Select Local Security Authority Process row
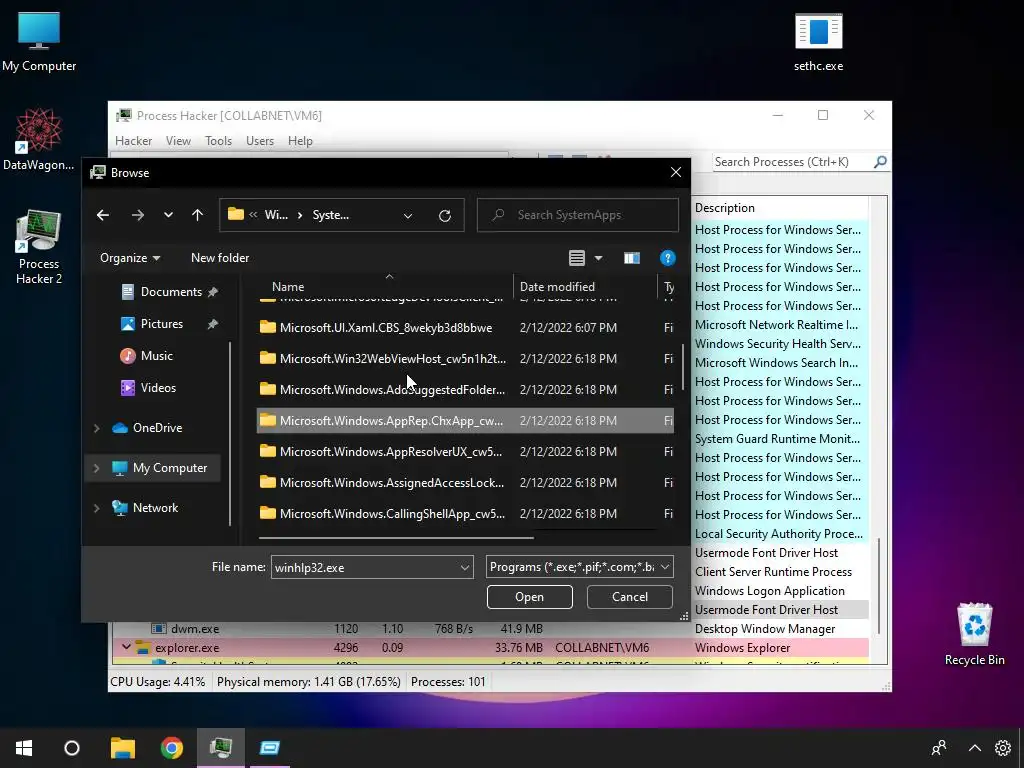The image size is (1024, 768). (x=780, y=534)
